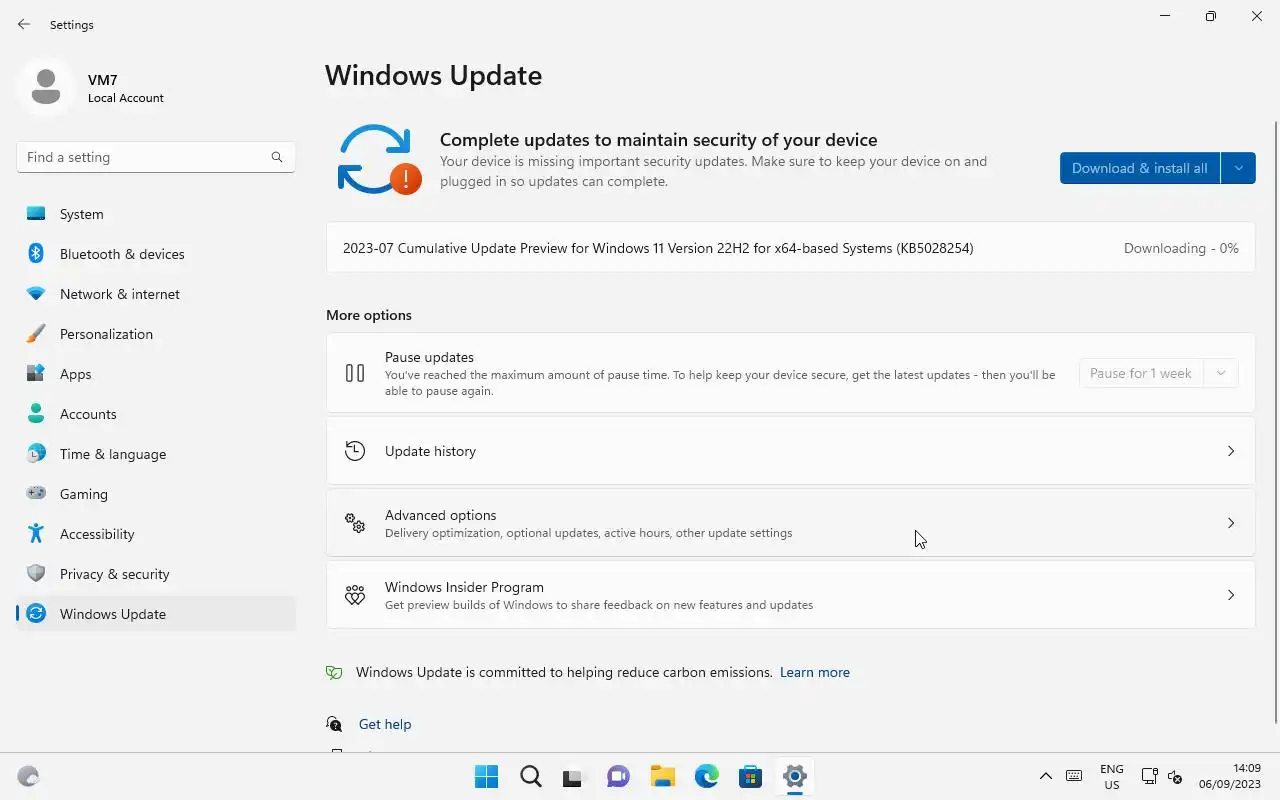Click the Bluetooth icon in sidebar
The height and width of the screenshot is (800, 1280).
(x=36, y=254)
